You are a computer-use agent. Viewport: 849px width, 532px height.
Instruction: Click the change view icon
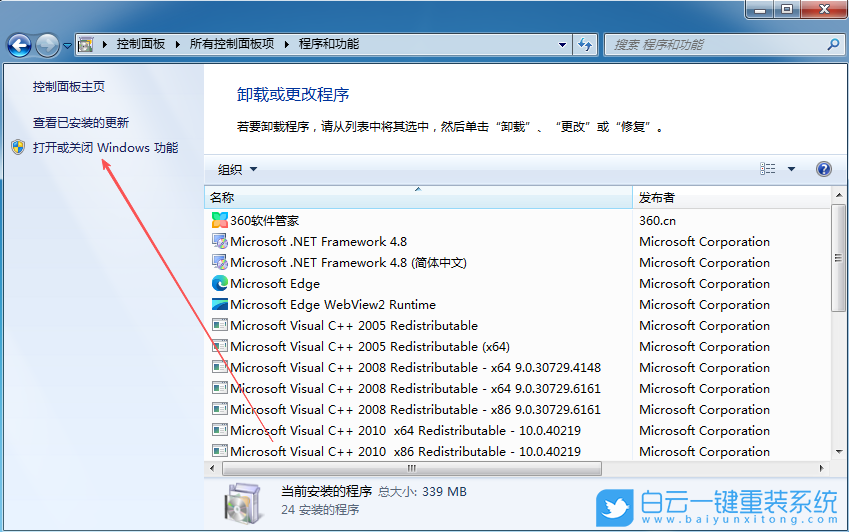click(x=767, y=169)
